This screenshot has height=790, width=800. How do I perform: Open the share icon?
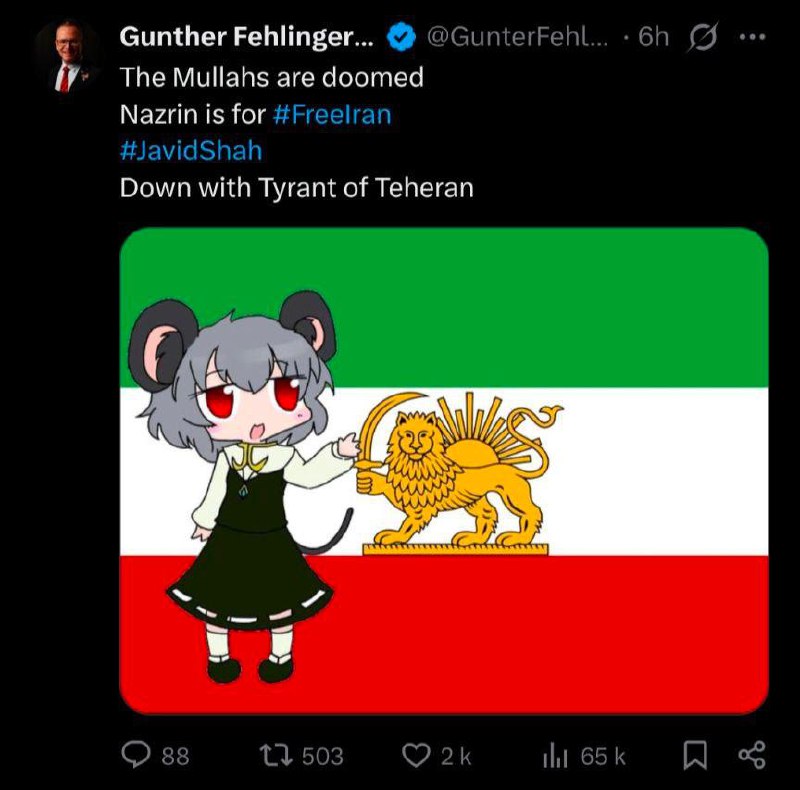pyautogui.click(x=753, y=756)
